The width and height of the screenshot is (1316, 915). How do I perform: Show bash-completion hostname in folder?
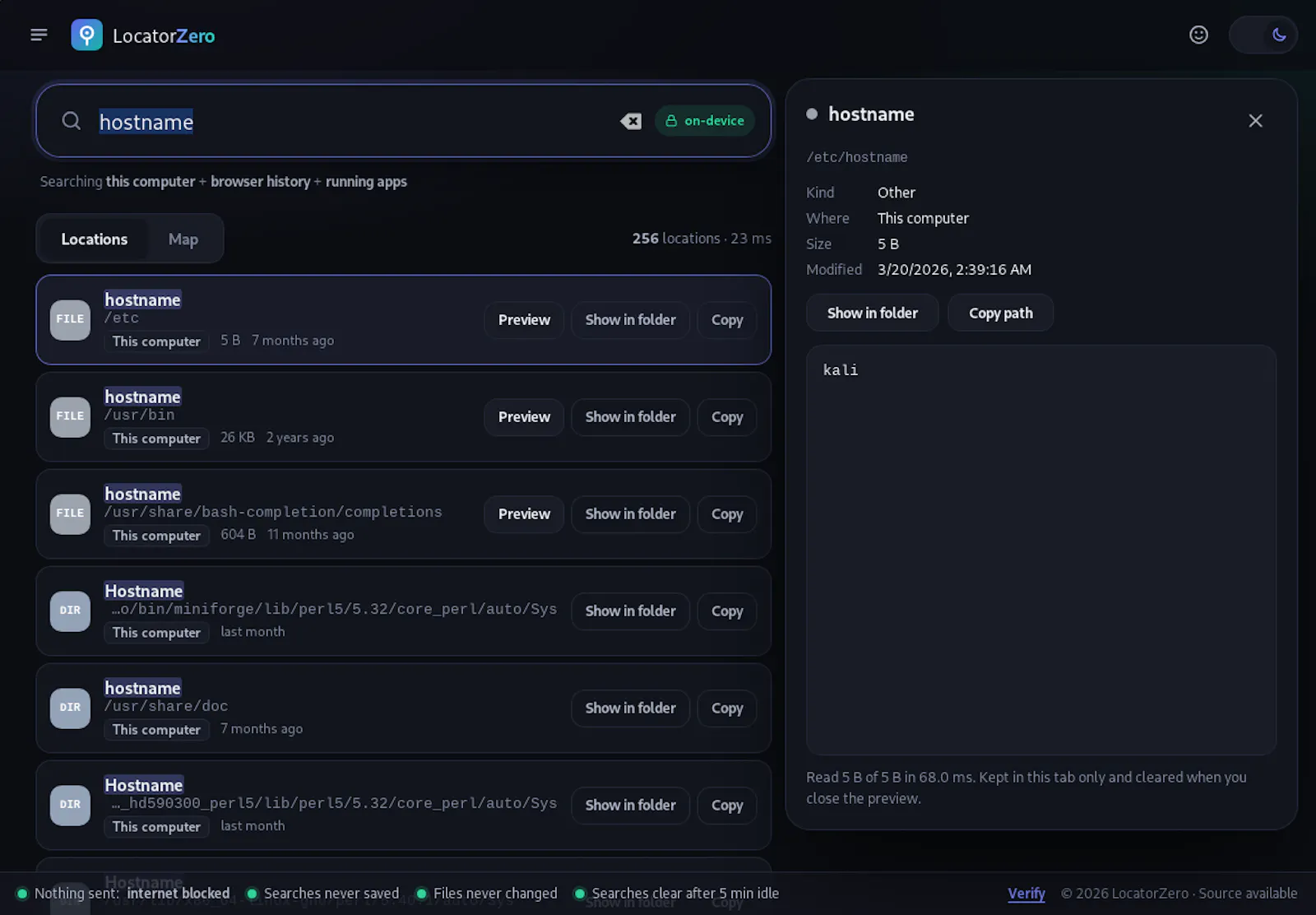[630, 514]
